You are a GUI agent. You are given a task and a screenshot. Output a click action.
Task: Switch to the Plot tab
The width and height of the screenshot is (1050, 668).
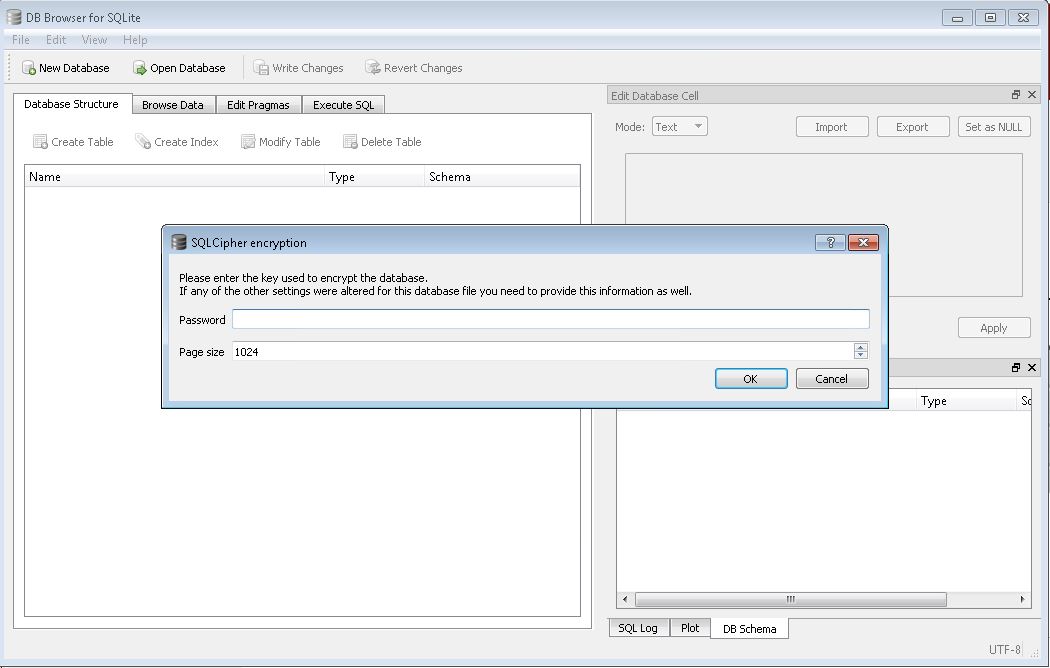tap(690, 628)
